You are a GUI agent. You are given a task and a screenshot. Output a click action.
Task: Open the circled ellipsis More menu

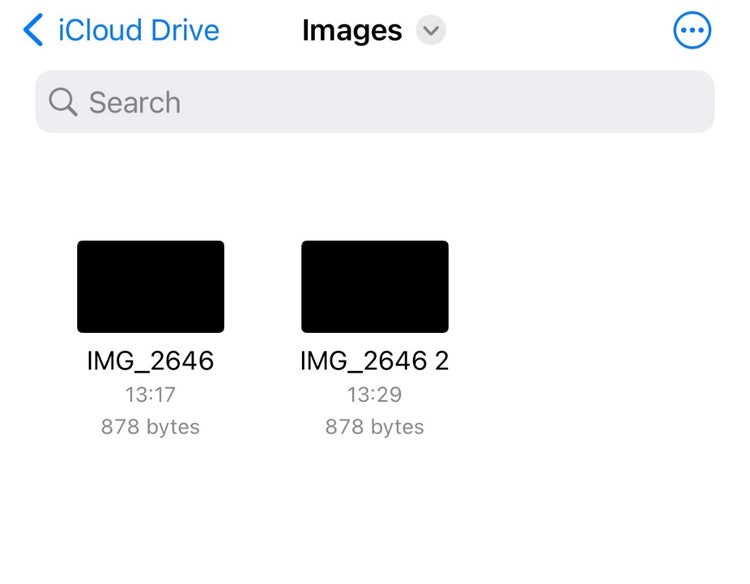[692, 31]
